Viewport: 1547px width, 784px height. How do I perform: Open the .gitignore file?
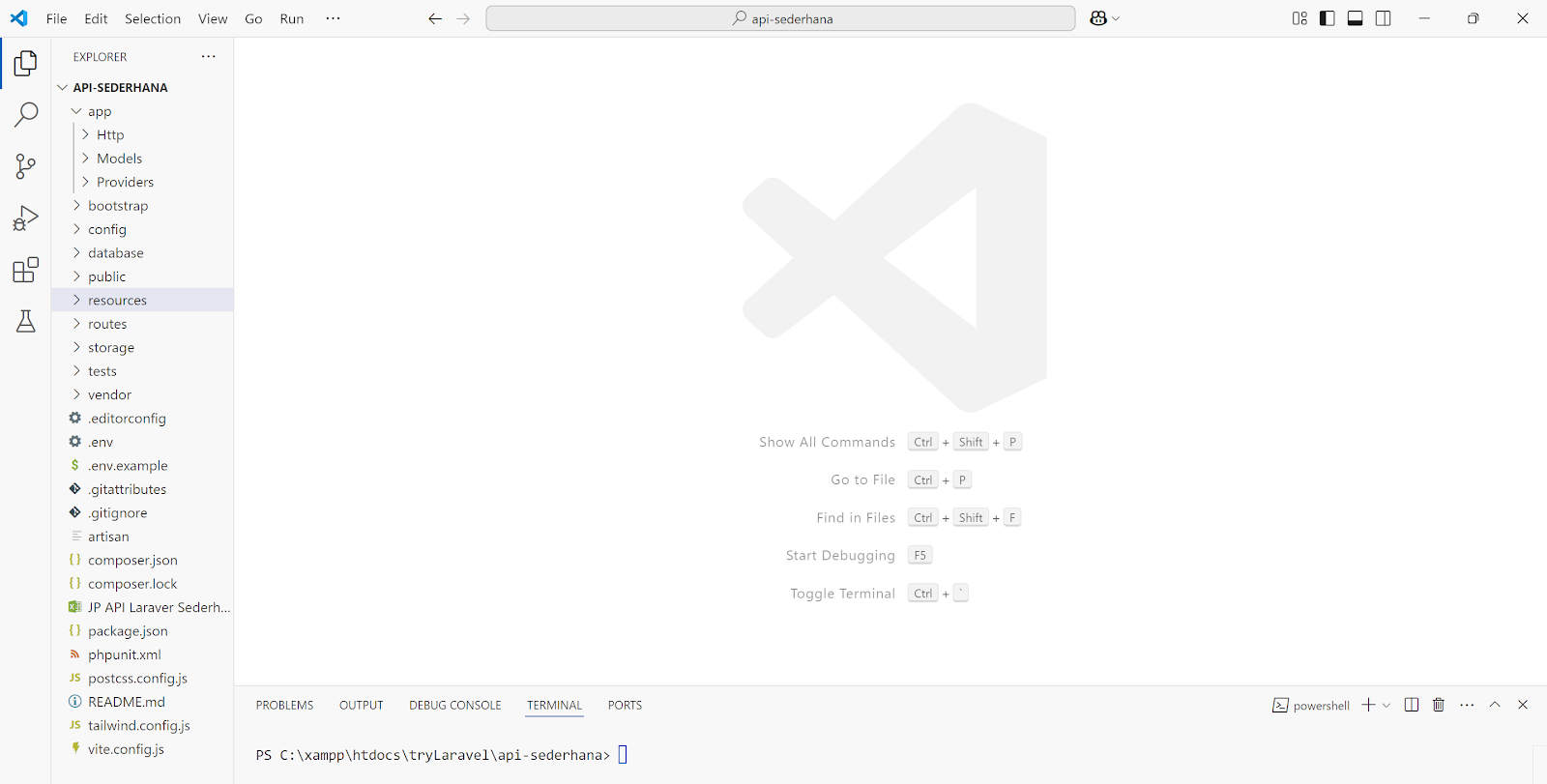(x=142, y=513)
